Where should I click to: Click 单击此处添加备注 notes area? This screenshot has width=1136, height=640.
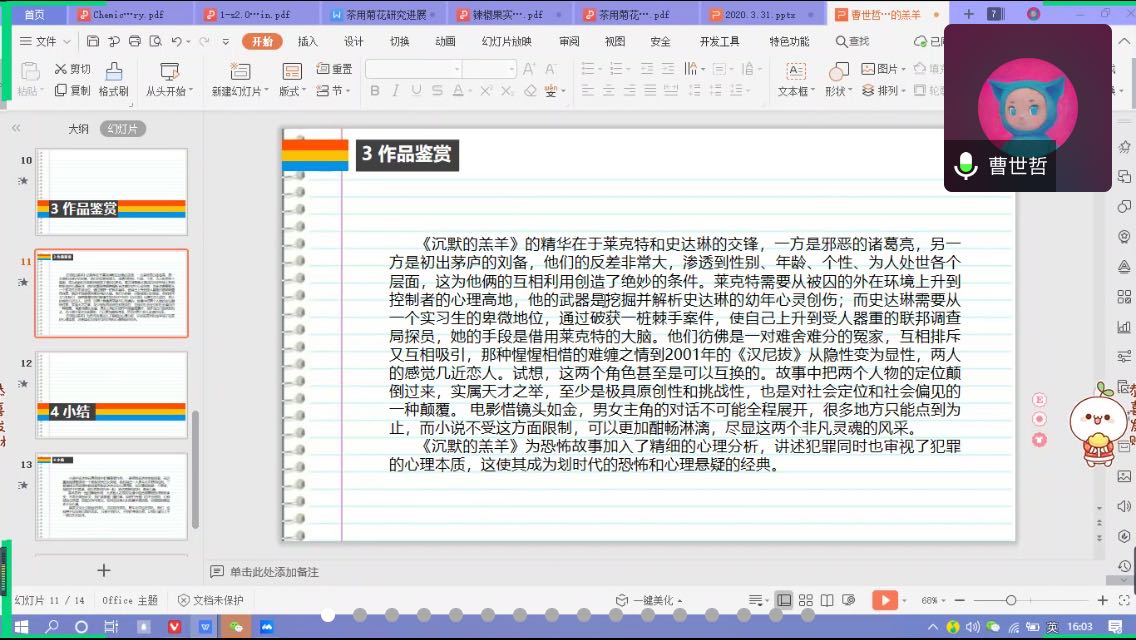(x=273, y=572)
